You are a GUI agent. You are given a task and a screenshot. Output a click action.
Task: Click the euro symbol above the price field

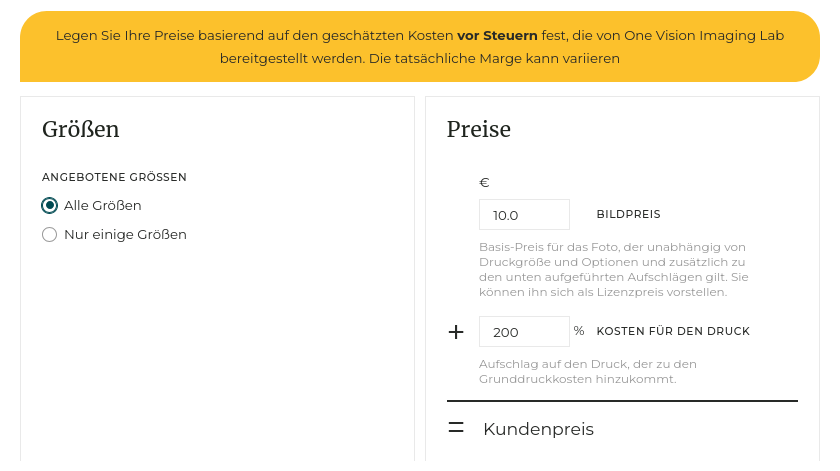tap(484, 183)
